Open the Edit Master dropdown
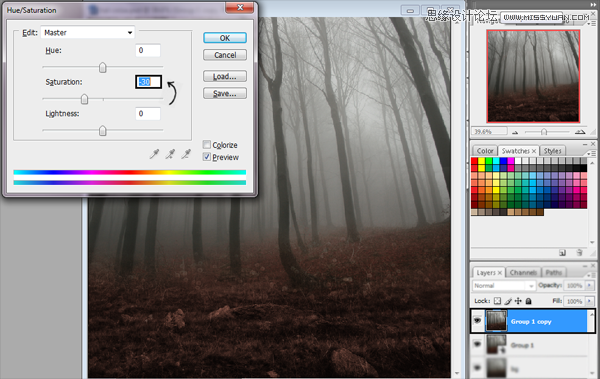 click(88, 33)
